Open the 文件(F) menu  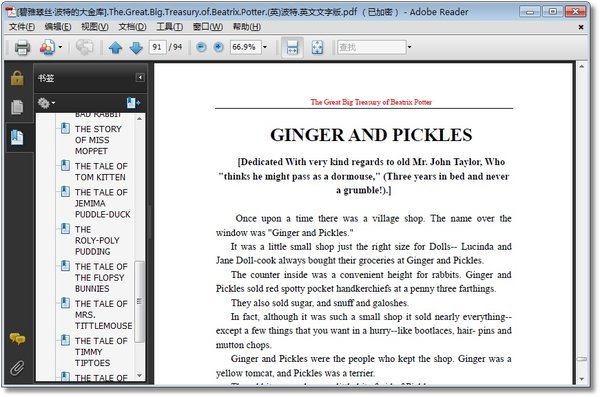pyautogui.click(x=22, y=27)
